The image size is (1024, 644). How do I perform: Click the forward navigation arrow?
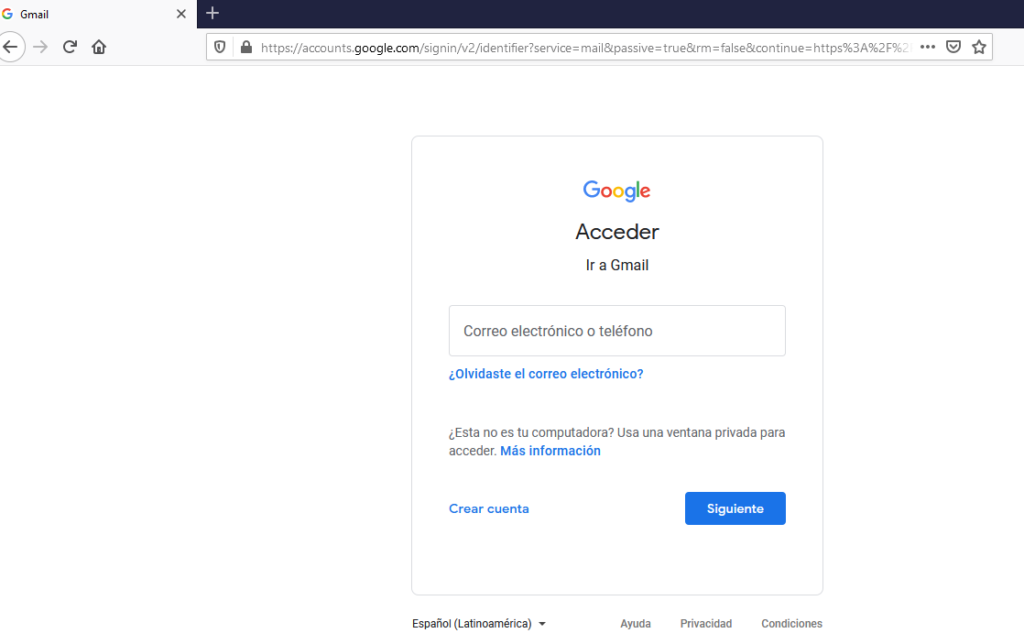coord(39,46)
